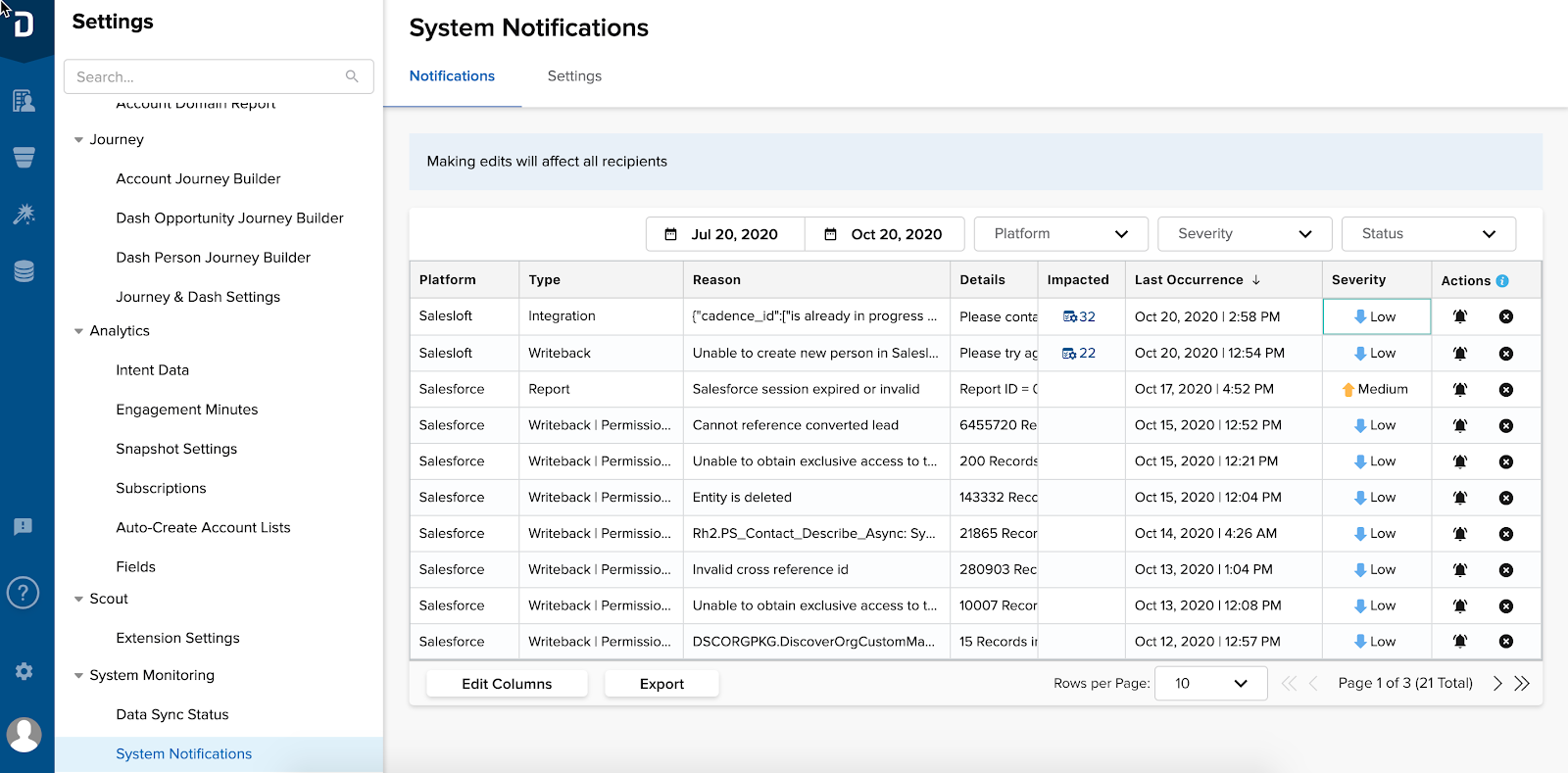
Task: Open the Severity filter dropdown
Action: click(1245, 234)
